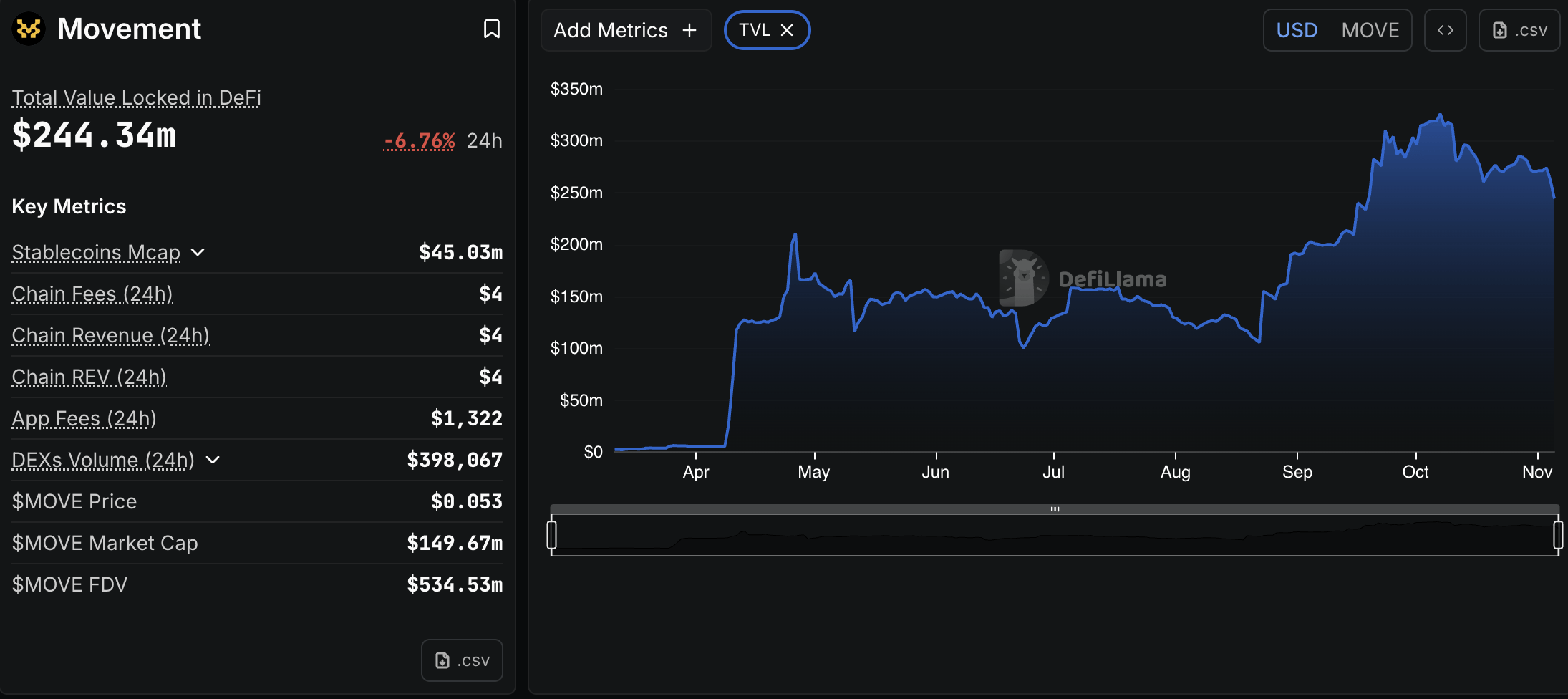
Task: Expand Stablecoins Mcap details
Action: (198, 252)
